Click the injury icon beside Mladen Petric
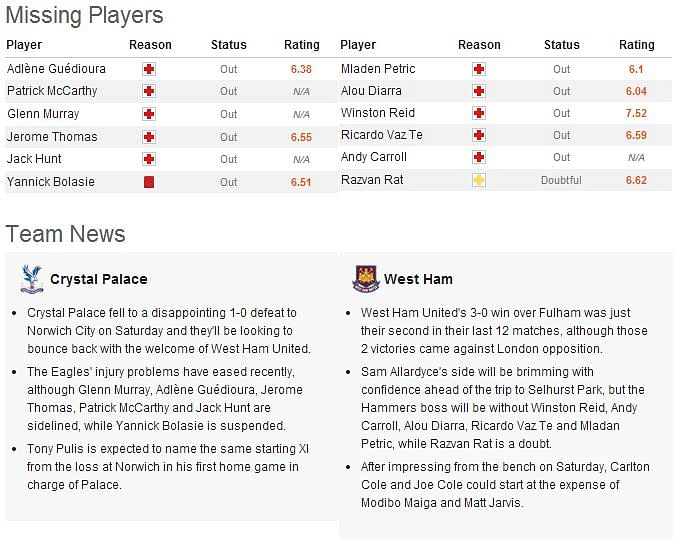Viewport: 677px width, 541px height. tap(478, 69)
